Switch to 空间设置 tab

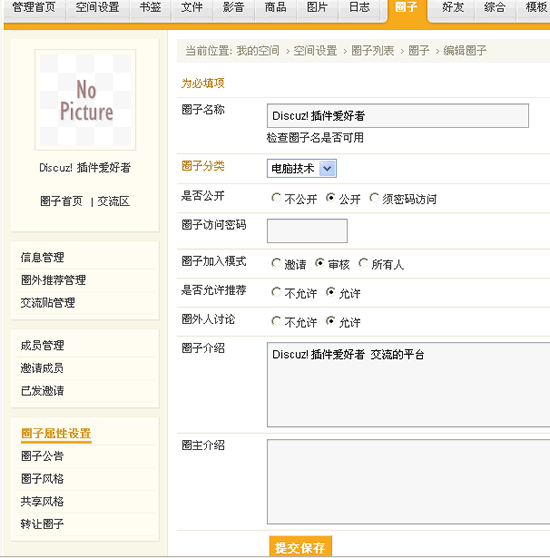tap(97, 8)
